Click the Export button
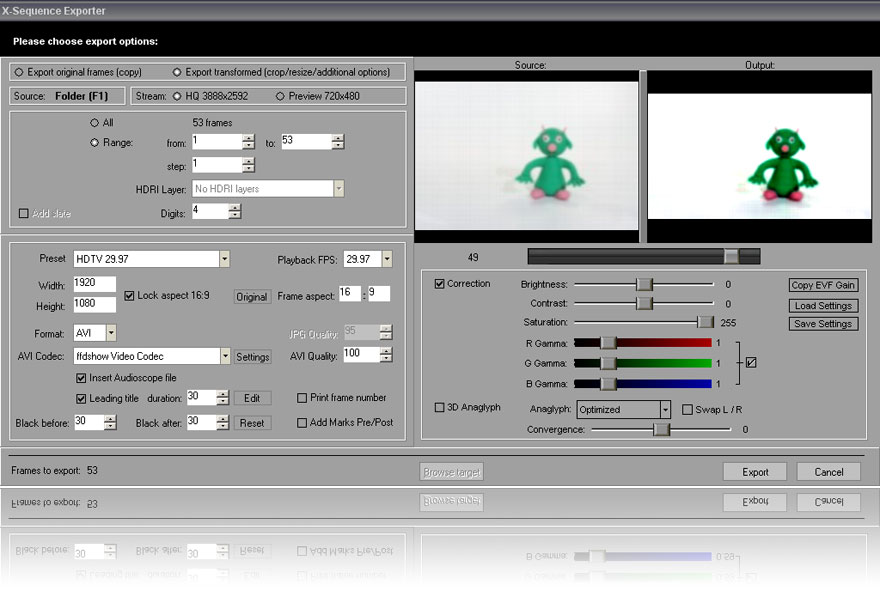This screenshot has height=600, width=880. tap(755, 472)
